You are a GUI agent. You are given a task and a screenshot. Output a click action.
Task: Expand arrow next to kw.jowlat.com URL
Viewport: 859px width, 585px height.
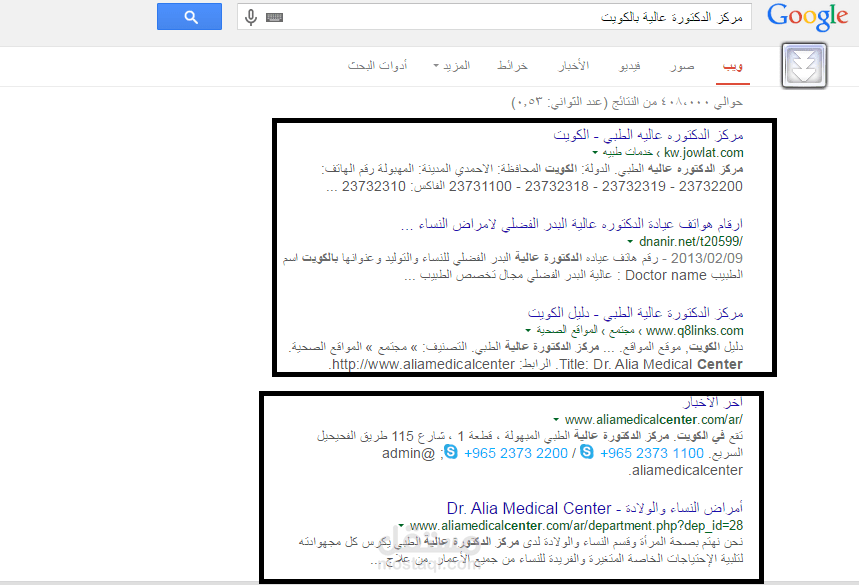click(595, 152)
